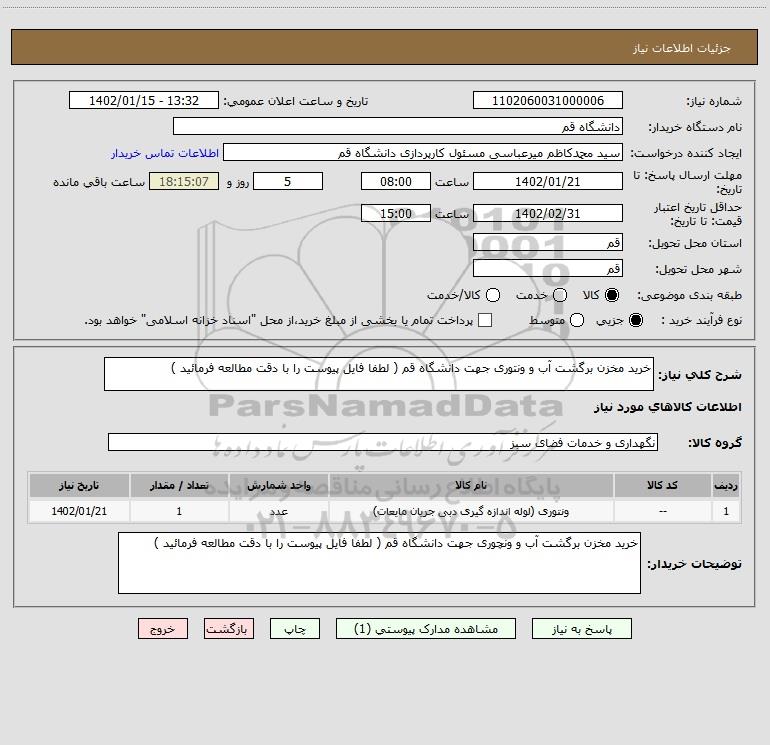770x745 pixels.
Task: Choose the متوسط purchase type radio
Action: tap(577, 320)
